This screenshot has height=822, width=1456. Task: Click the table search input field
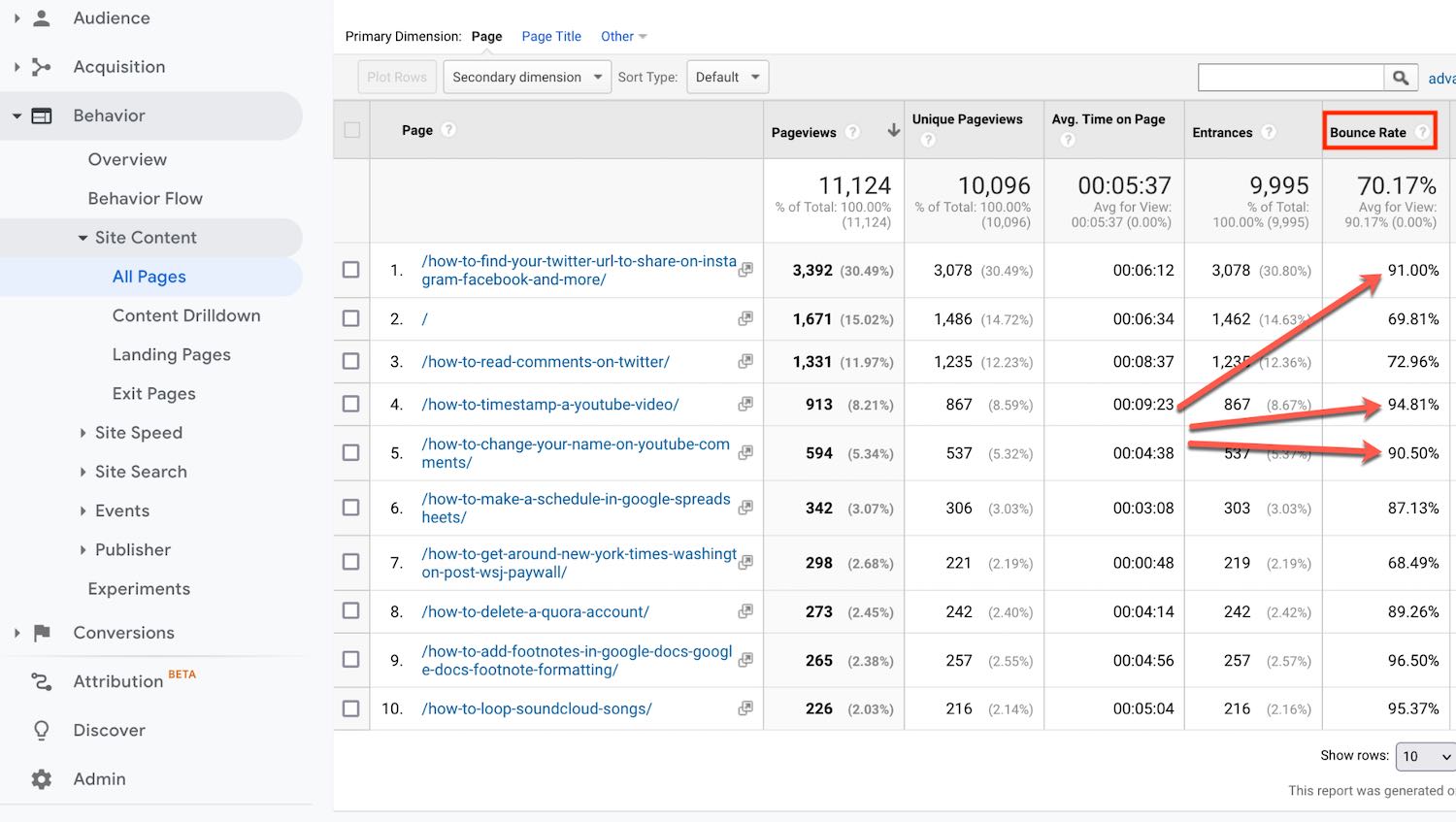click(1291, 78)
